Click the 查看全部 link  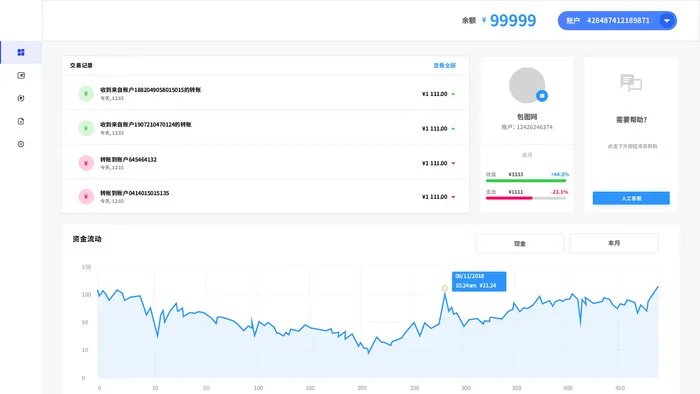(445, 66)
